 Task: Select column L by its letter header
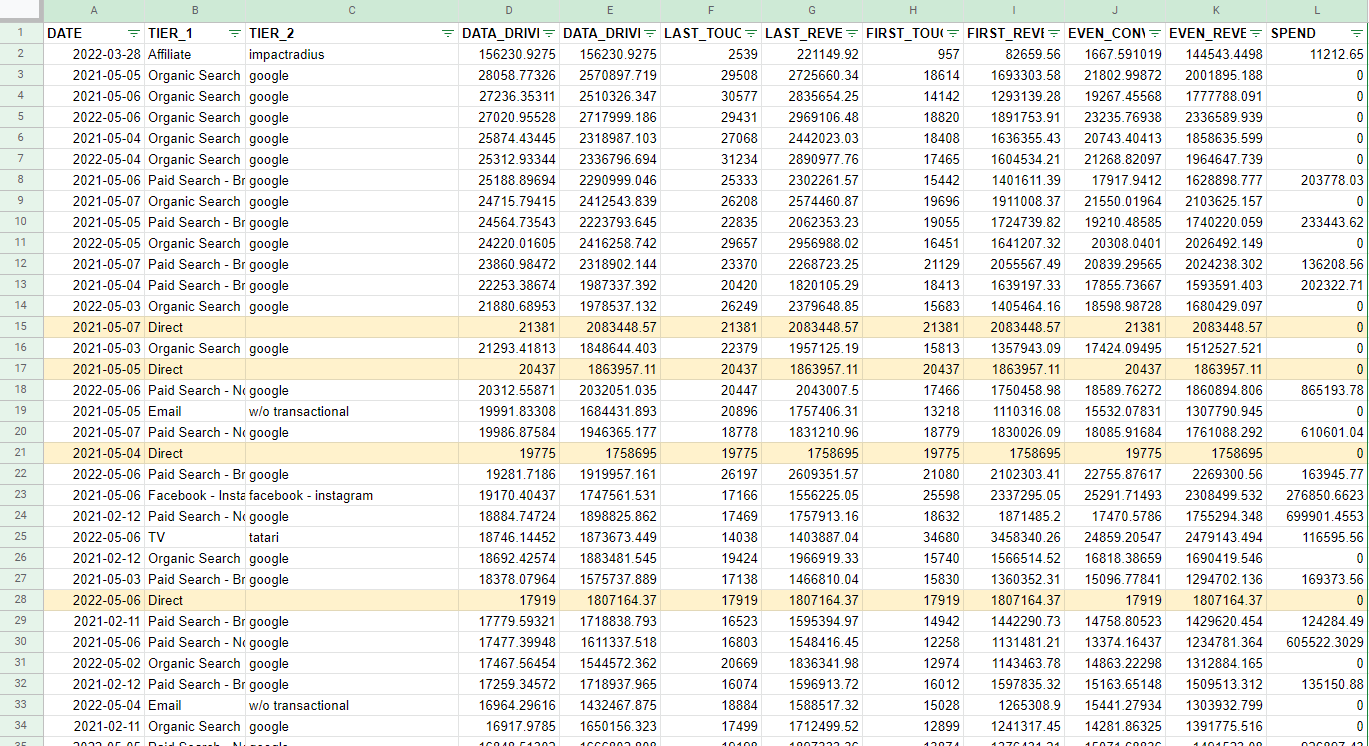pos(1317,11)
